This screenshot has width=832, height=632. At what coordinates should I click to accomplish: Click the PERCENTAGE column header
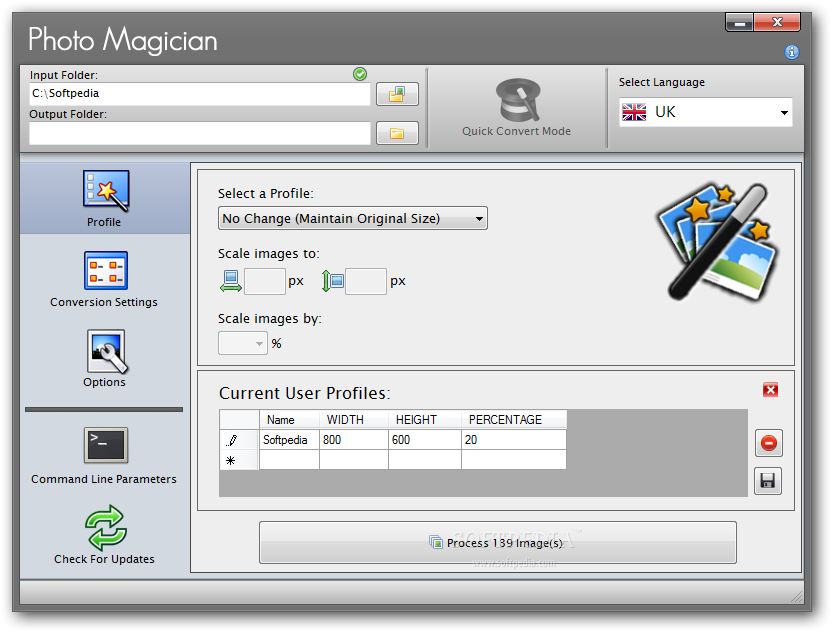click(x=514, y=420)
